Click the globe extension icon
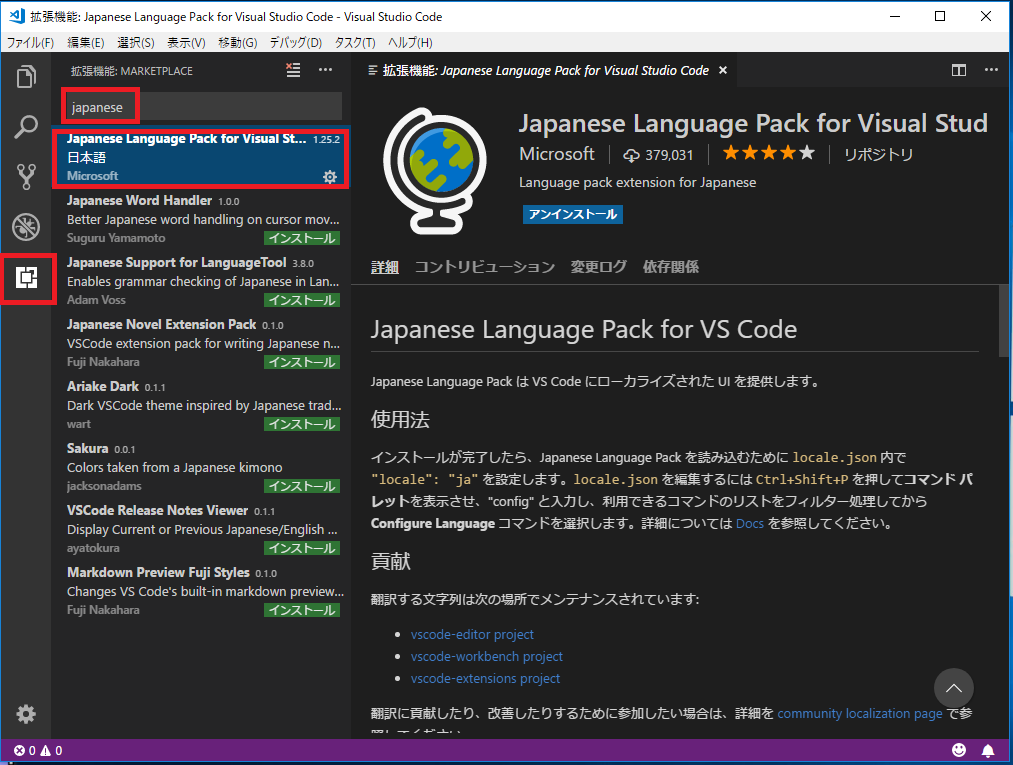This screenshot has width=1013, height=765. click(435, 171)
